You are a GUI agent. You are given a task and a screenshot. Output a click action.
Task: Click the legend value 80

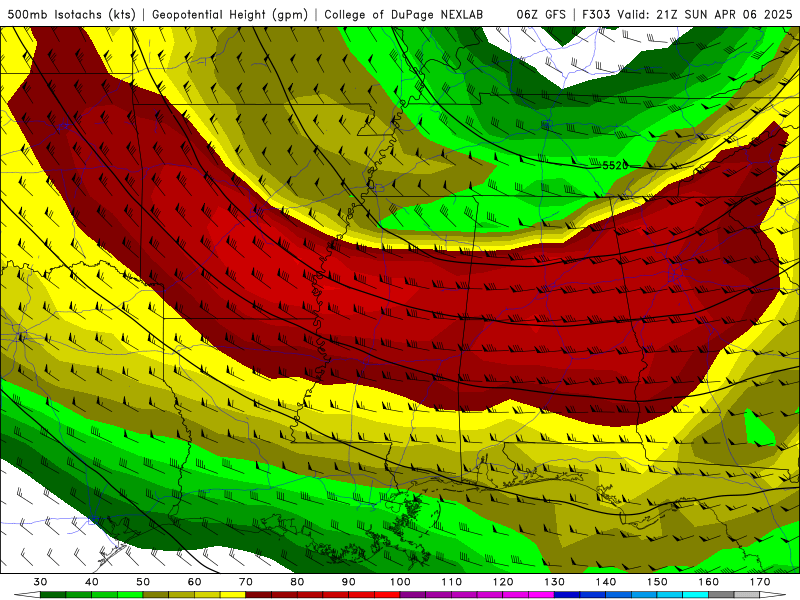(297, 582)
